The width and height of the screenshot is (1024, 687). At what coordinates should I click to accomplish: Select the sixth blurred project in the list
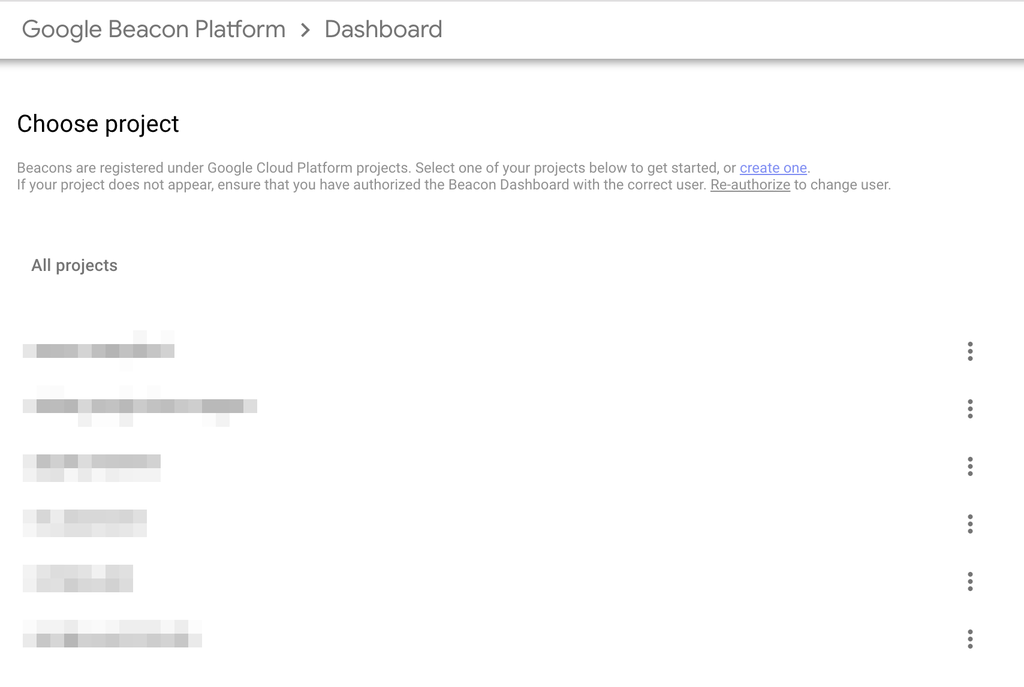112,634
